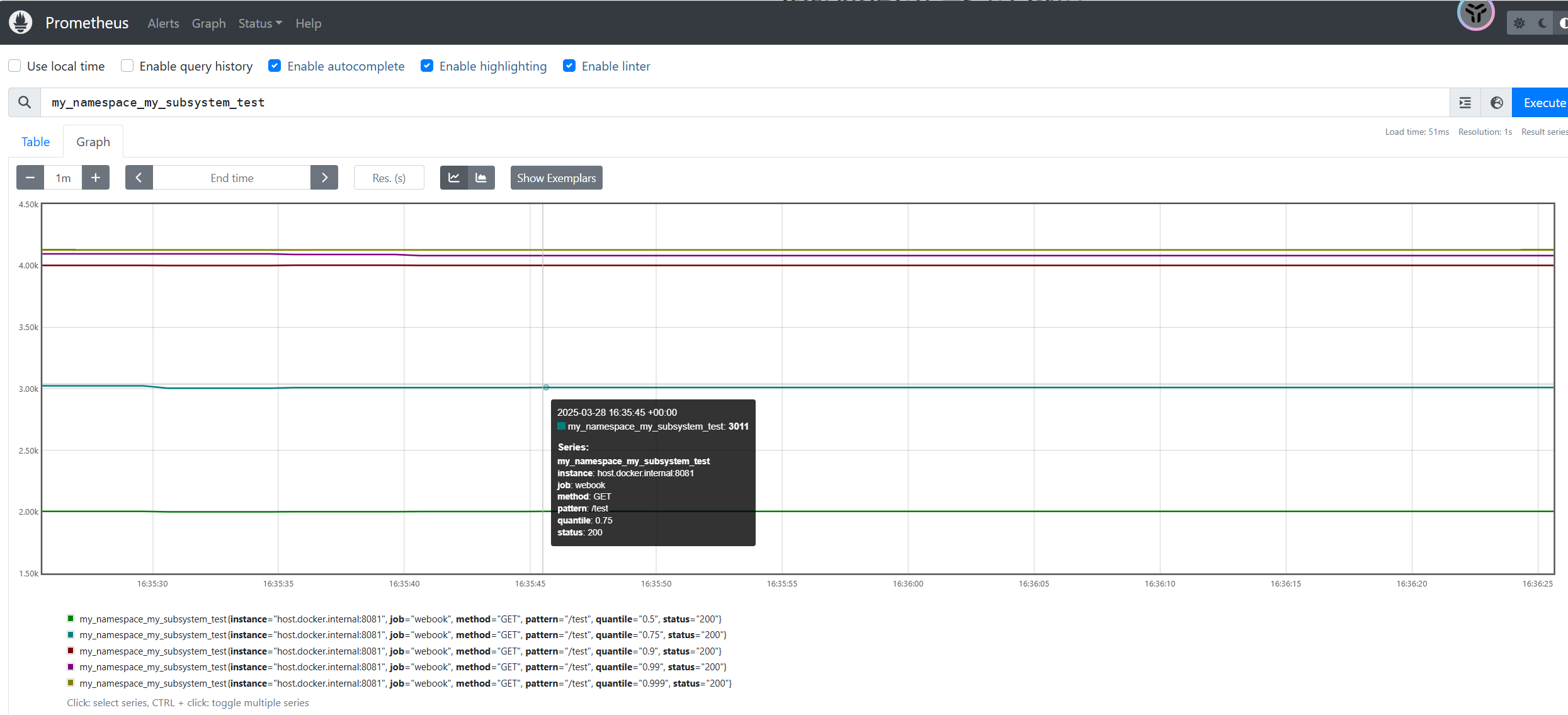Image resolution: width=1568 pixels, height=715 pixels.
Task: Select stacked area graph mode
Action: coord(481,178)
